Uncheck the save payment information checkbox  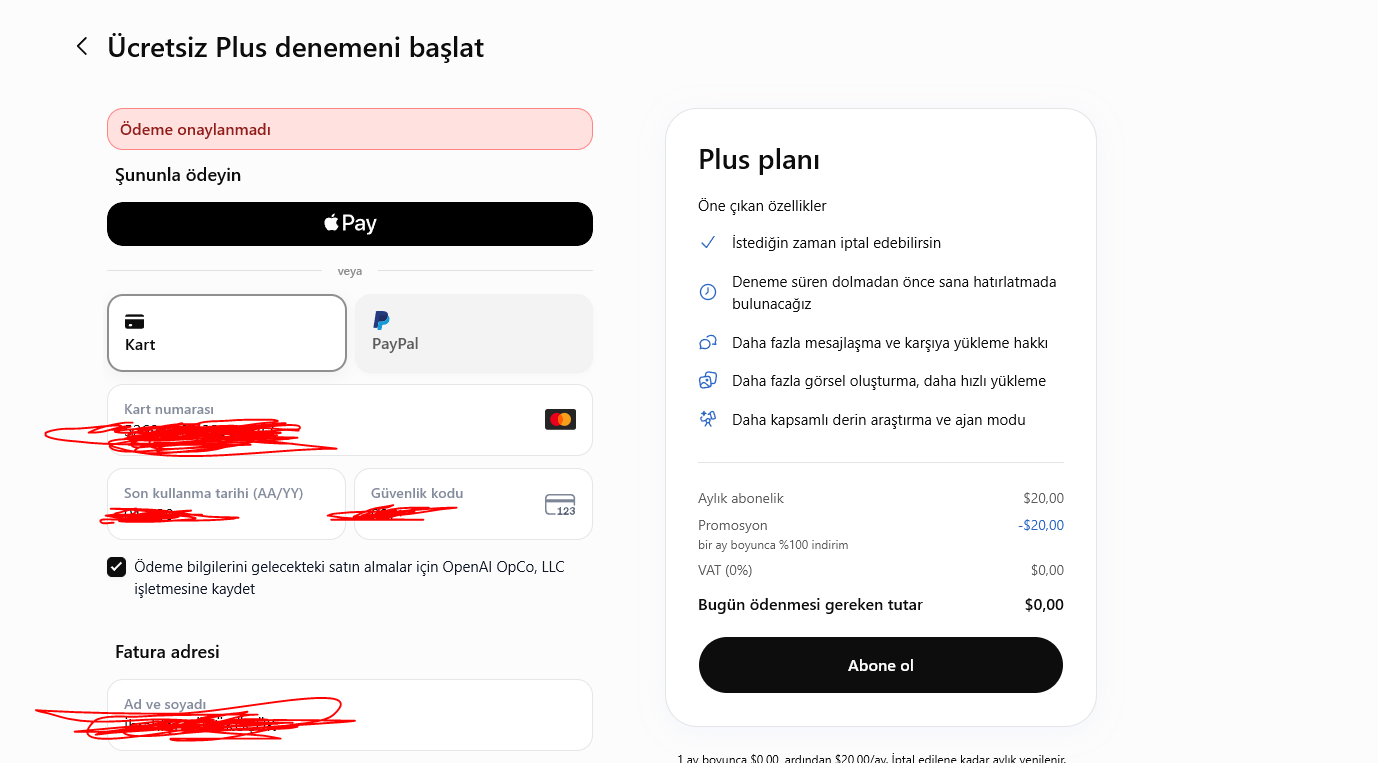(117, 567)
